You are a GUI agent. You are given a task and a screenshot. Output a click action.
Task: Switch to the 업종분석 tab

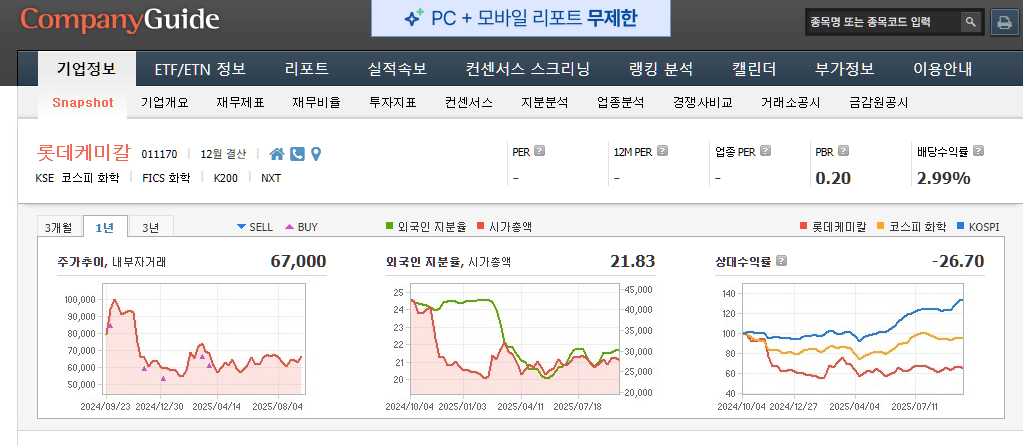(620, 103)
